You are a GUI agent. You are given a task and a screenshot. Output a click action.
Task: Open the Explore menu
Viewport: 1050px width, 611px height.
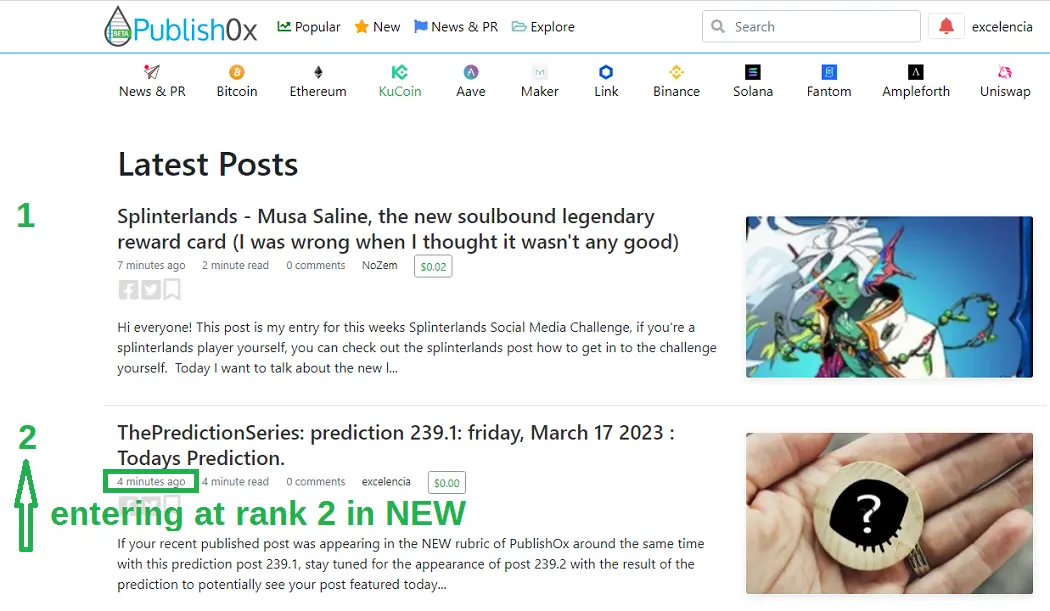pos(543,27)
